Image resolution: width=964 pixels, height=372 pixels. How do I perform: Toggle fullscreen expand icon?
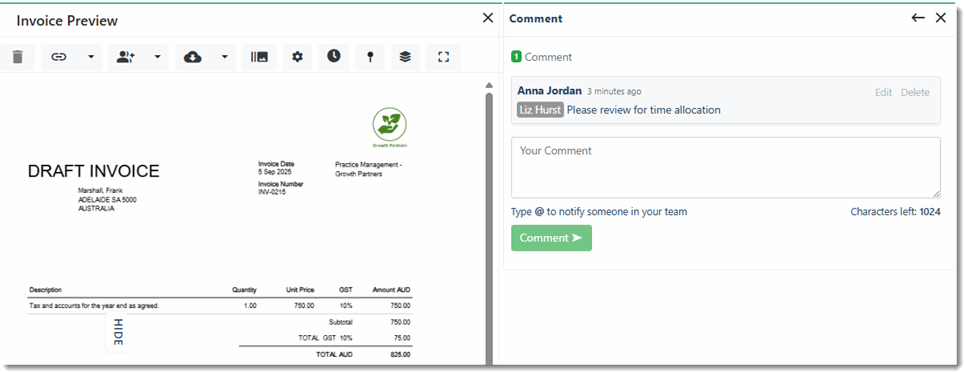point(443,57)
